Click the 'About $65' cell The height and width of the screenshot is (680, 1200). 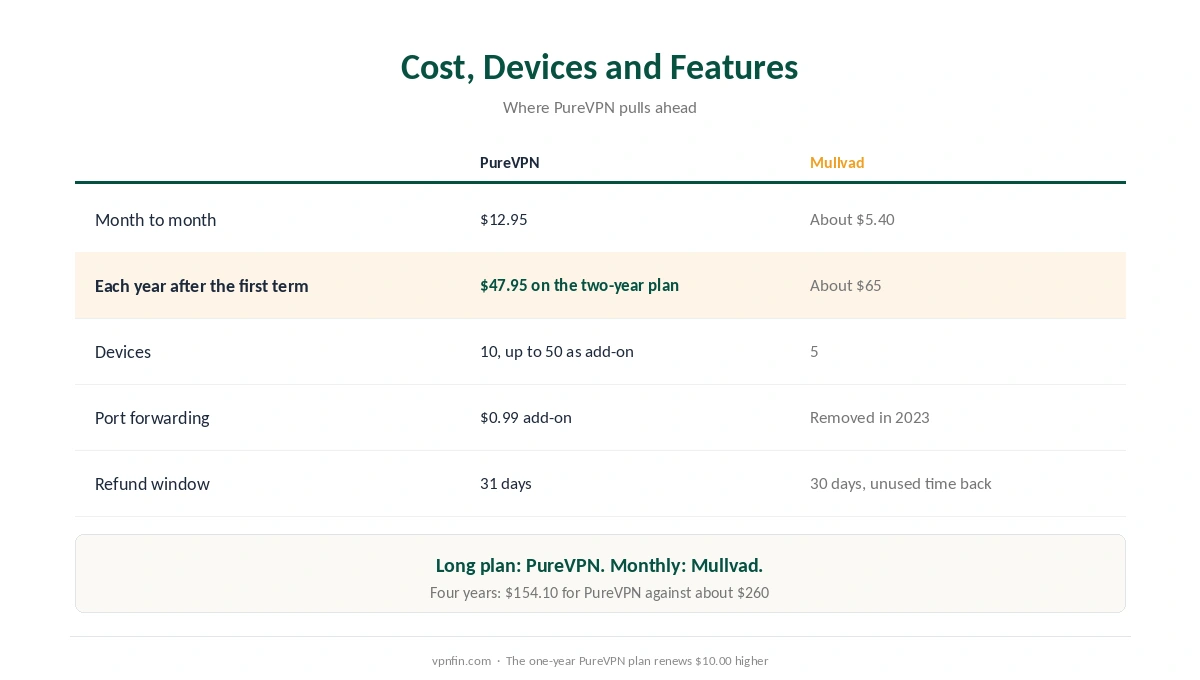(x=845, y=285)
